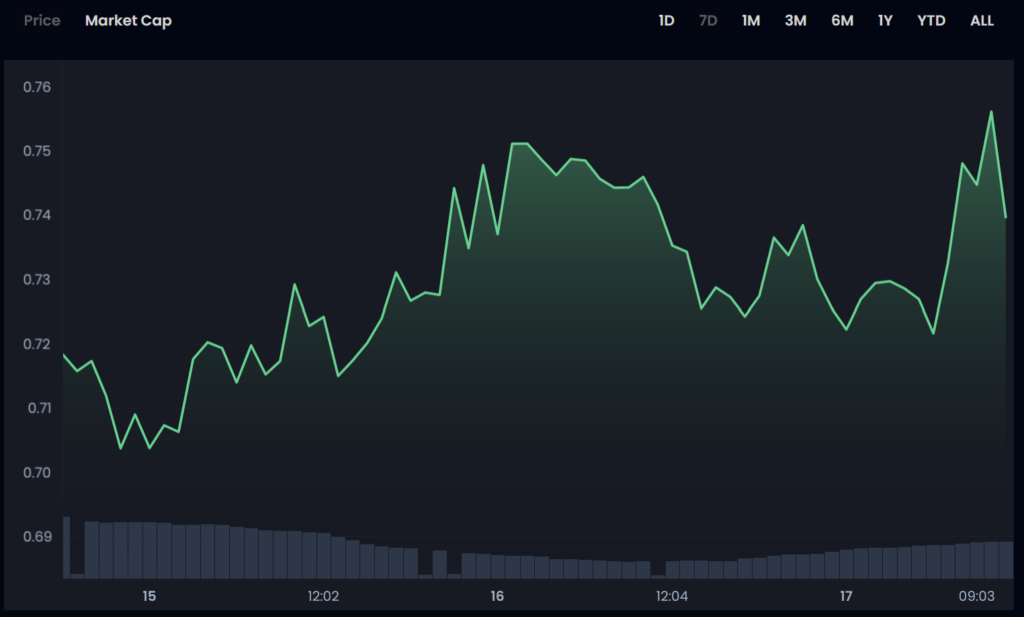Image resolution: width=1024 pixels, height=617 pixels.
Task: Click the "15" date label on the x-axis
Action: 149,597
